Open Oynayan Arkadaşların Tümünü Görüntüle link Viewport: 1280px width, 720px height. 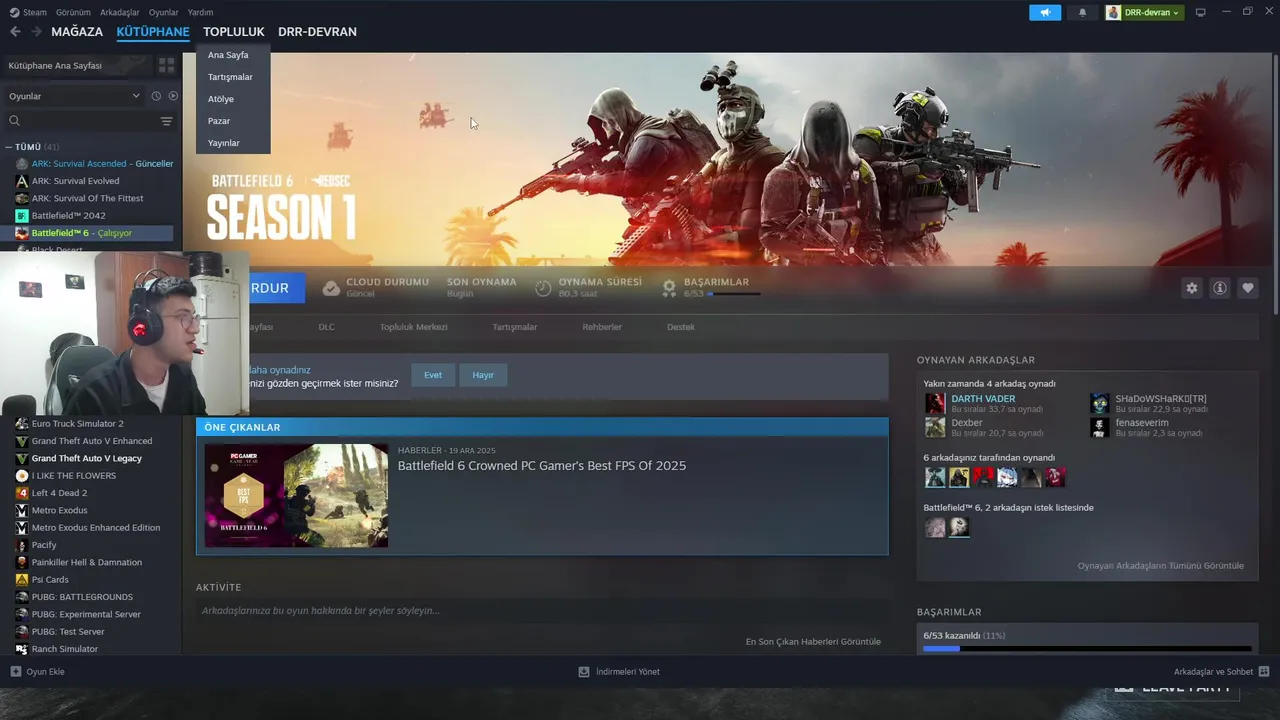(x=1160, y=566)
